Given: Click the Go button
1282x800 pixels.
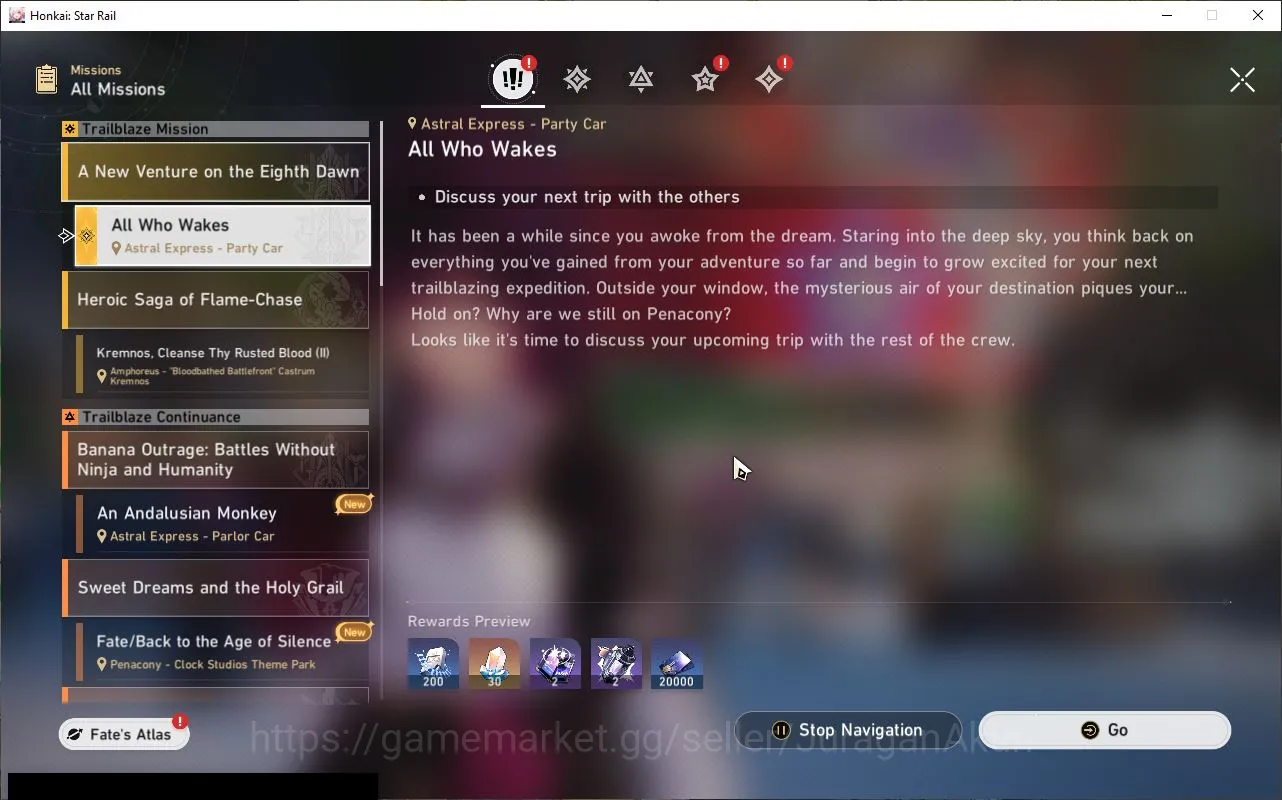Looking at the screenshot, I should [x=1104, y=730].
